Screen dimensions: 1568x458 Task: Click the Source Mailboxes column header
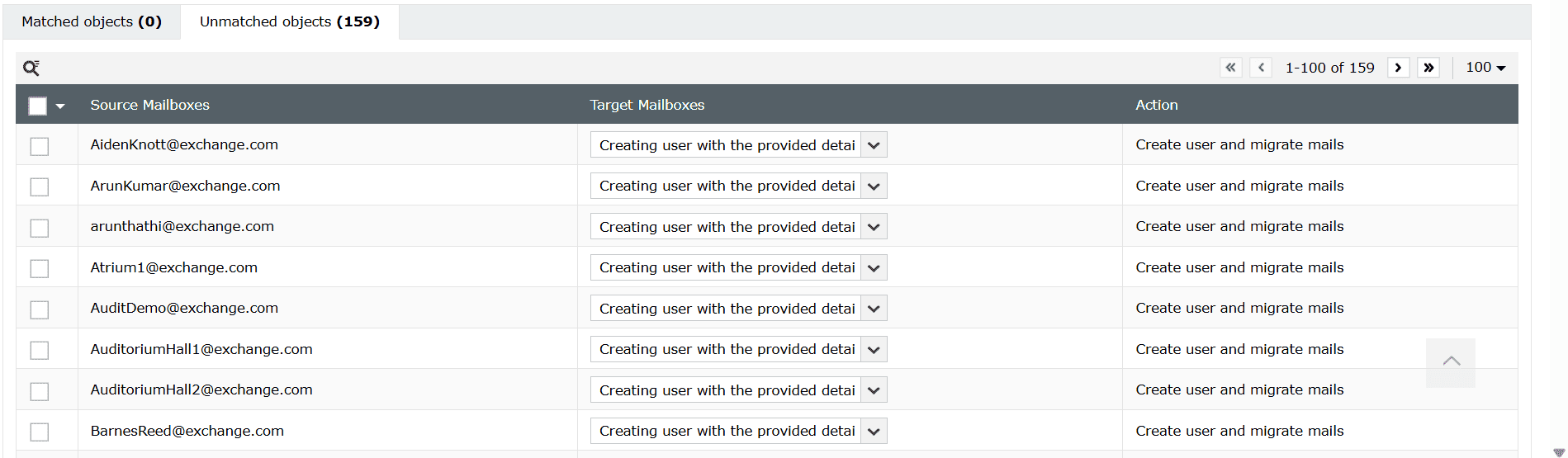coord(149,105)
